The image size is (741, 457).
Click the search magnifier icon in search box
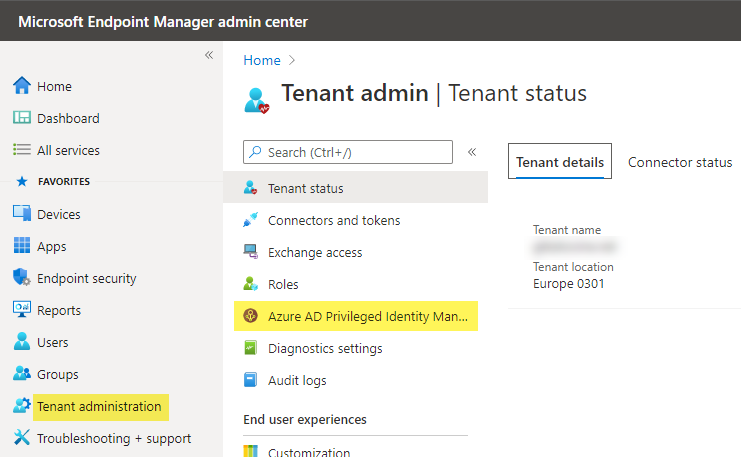[255, 152]
